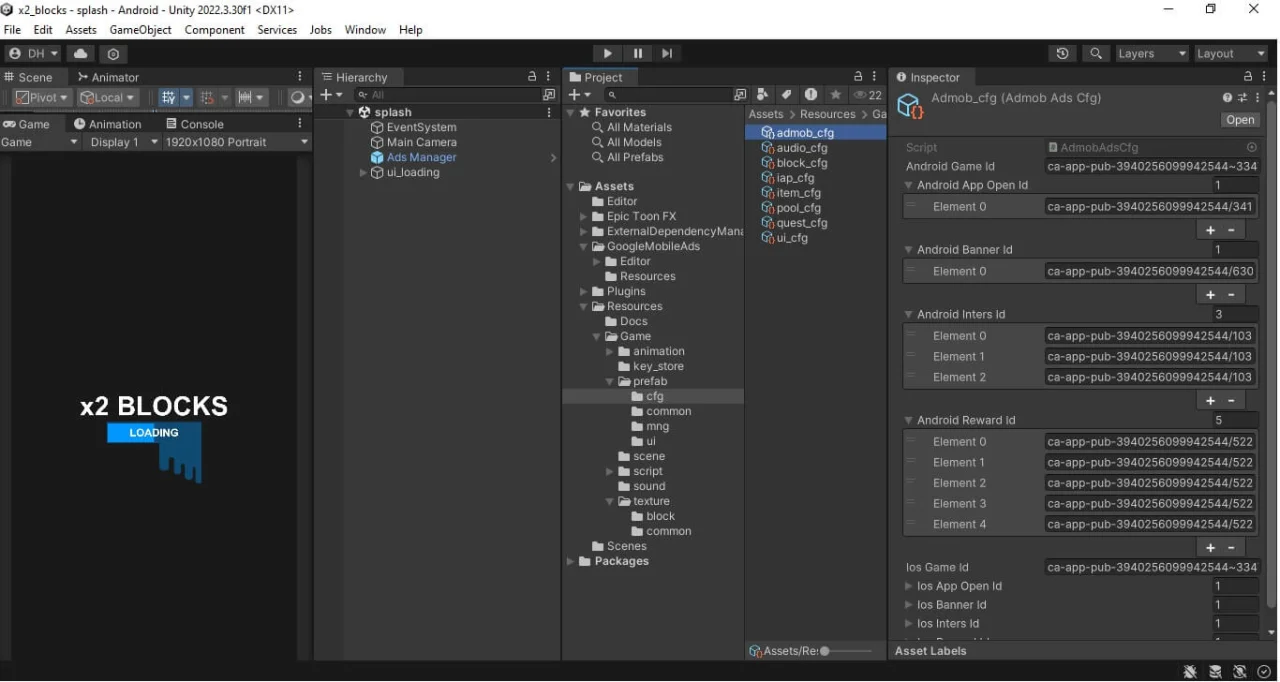
Task: Advance one frame with Step button
Action: point(667,54)
